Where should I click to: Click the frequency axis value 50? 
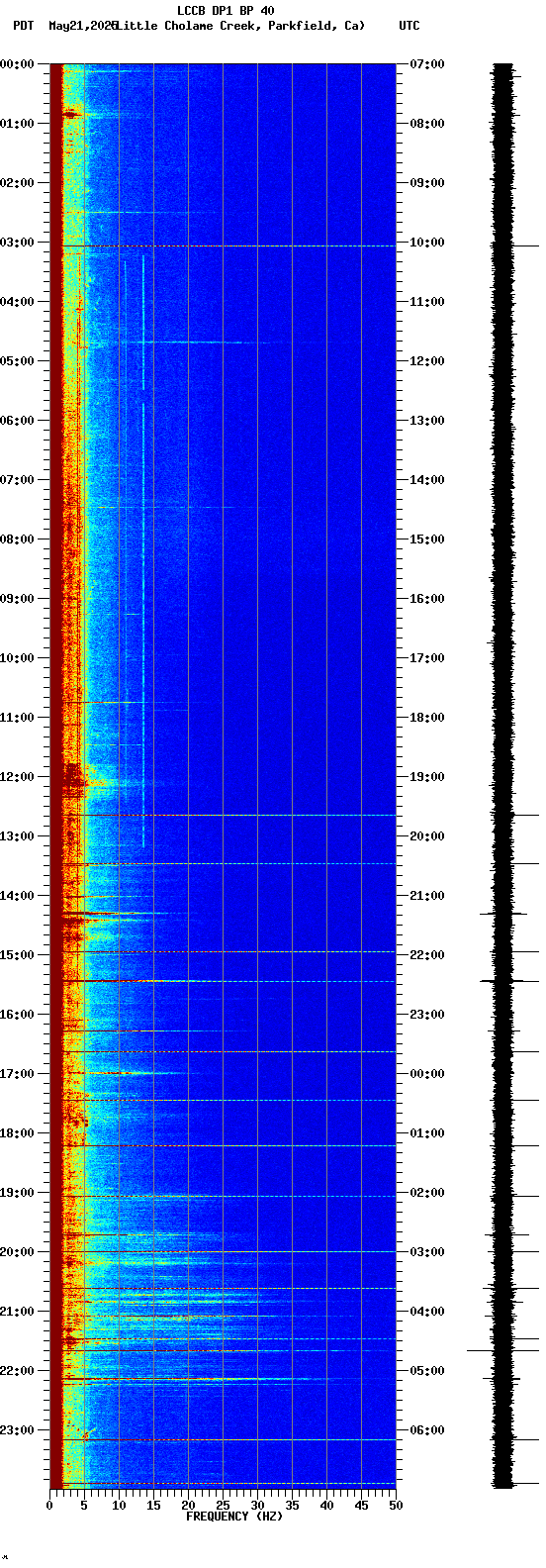396,1506
